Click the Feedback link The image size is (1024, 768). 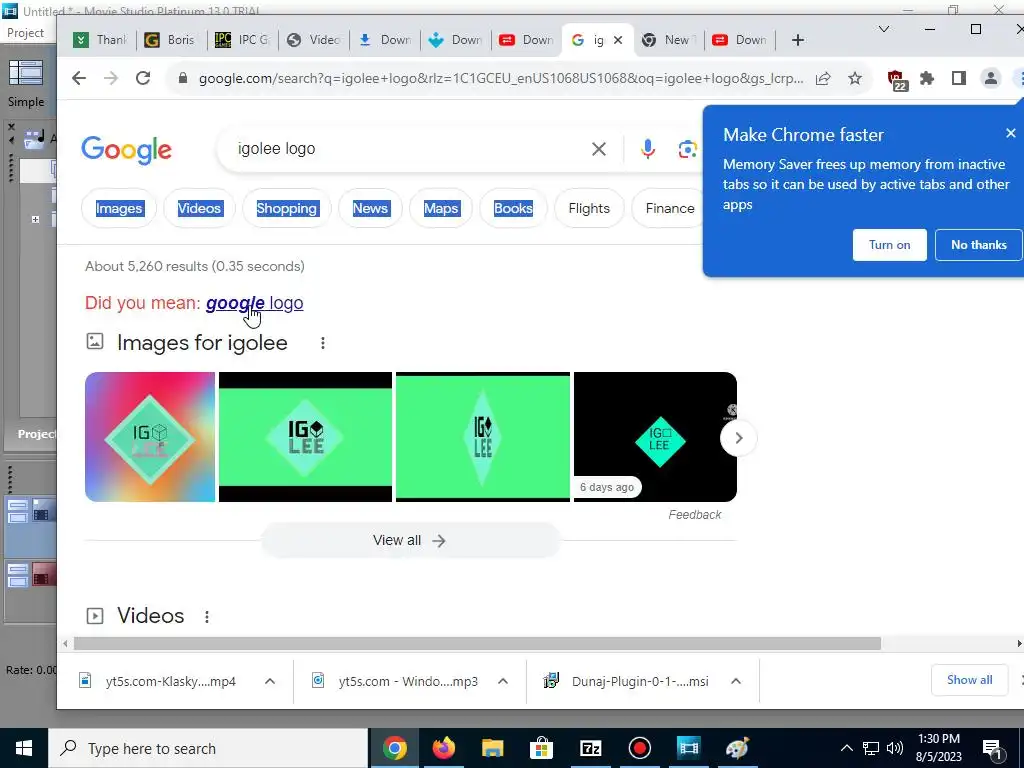tap(695, 515)
